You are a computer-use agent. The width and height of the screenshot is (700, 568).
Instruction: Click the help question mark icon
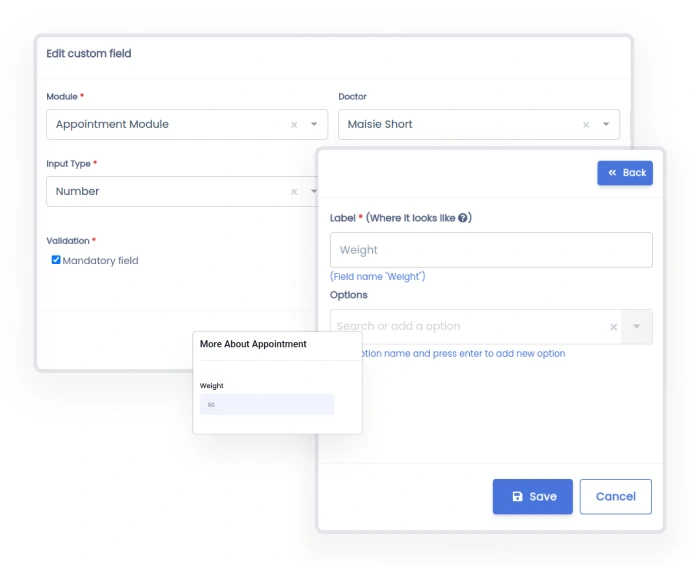[x=464, y=218]
